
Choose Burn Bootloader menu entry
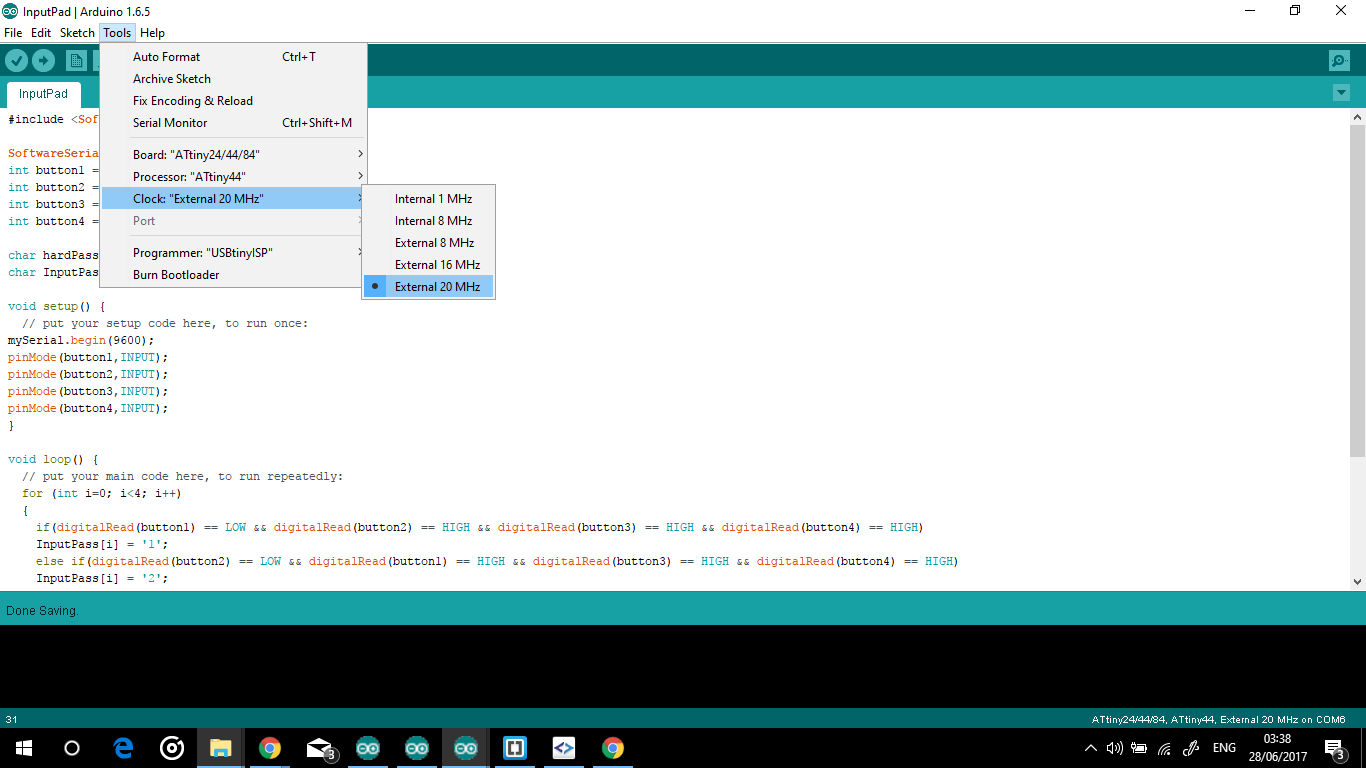pyautogui.click(x=234, y=275)
